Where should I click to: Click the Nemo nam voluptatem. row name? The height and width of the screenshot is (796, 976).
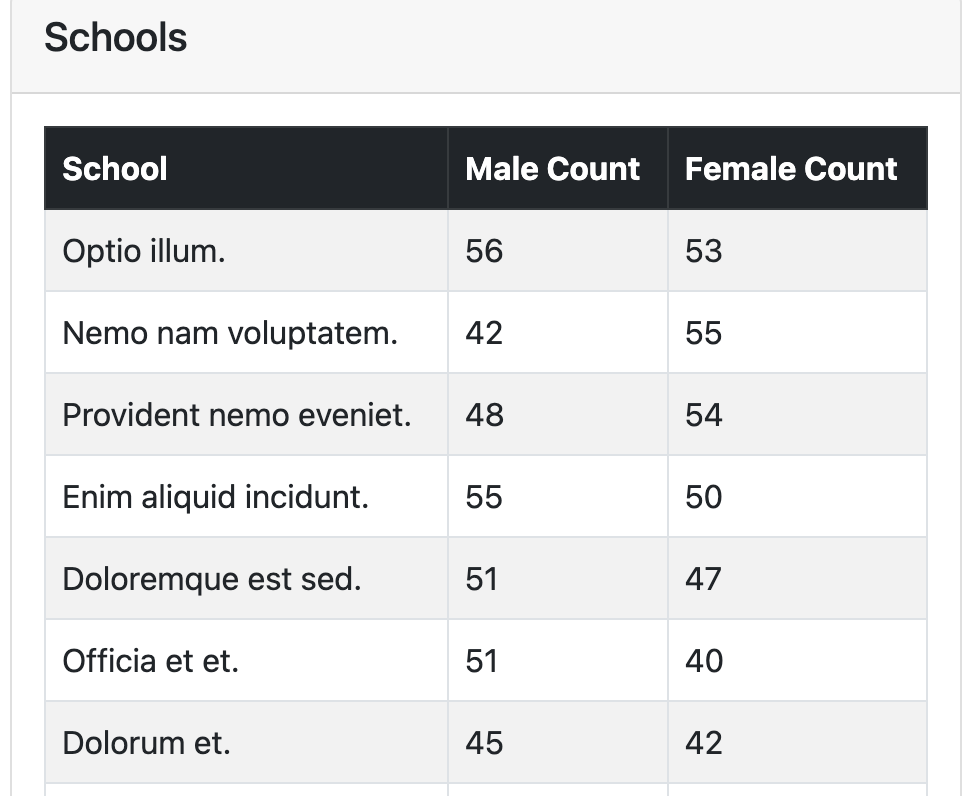point(230,333)
